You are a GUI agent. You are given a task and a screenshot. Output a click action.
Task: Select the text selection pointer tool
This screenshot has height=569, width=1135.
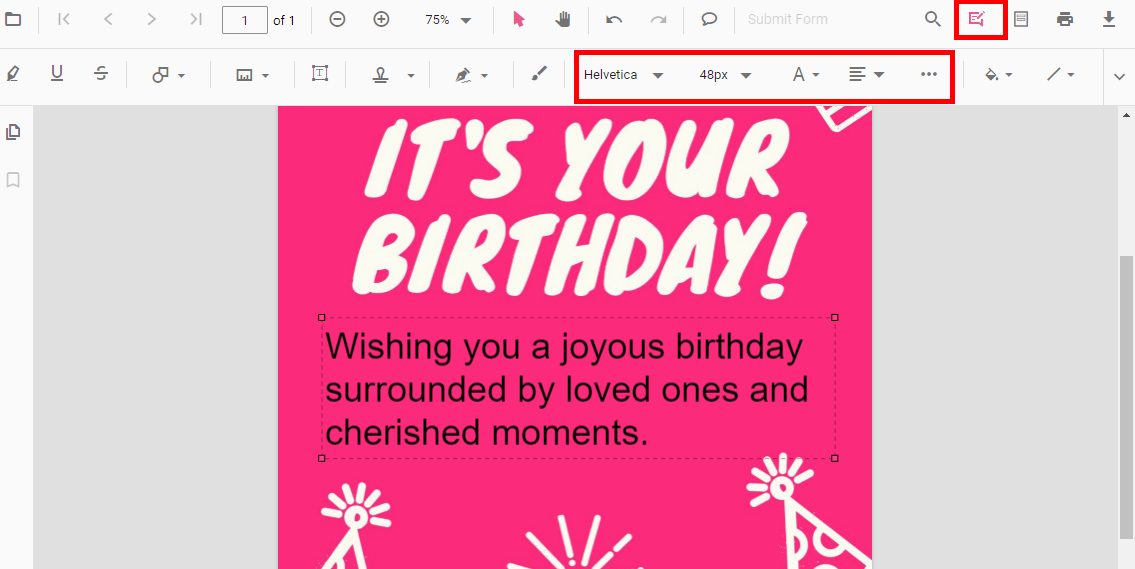coord(518,20)
